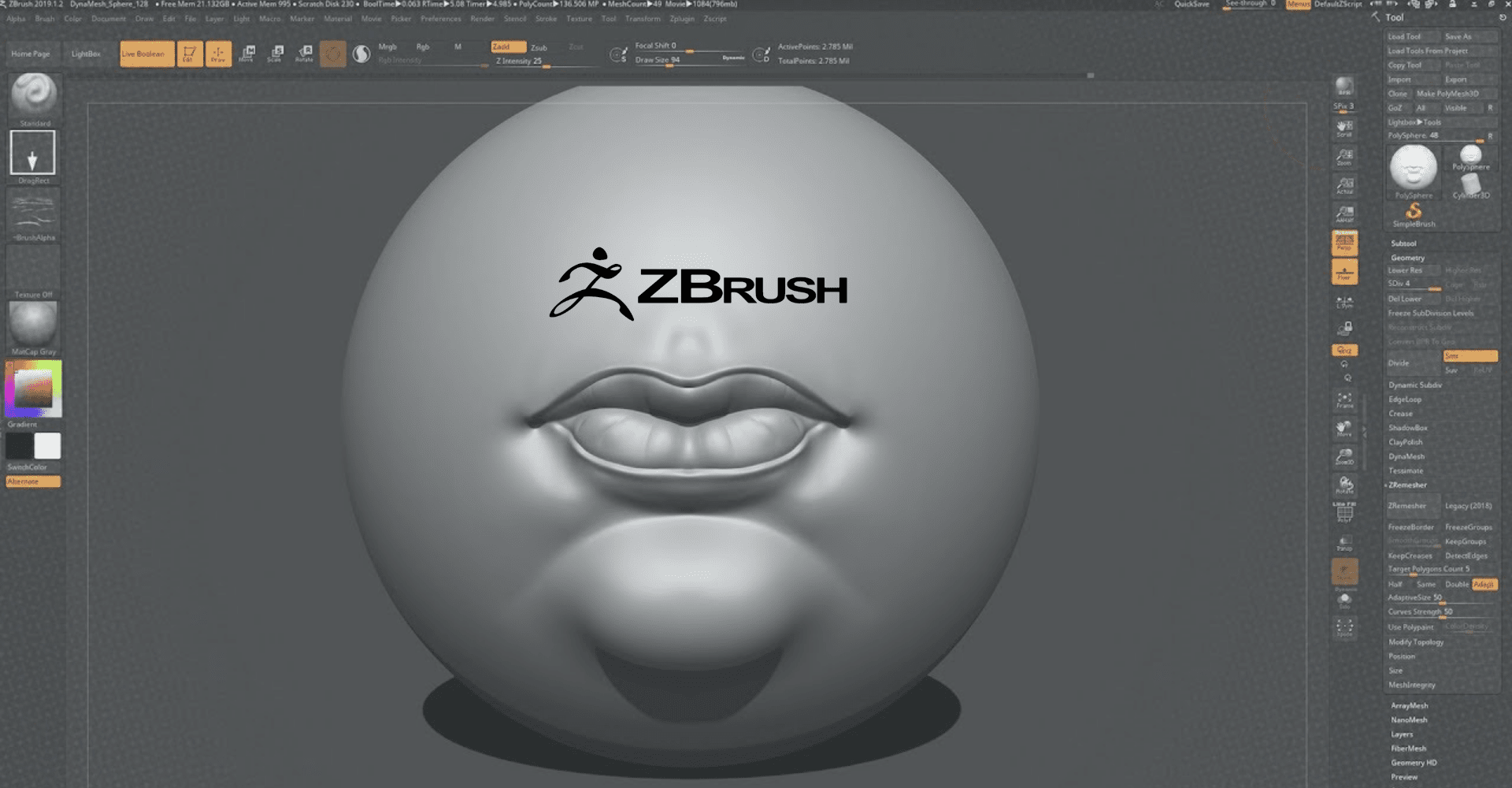Click the SimpleBrush tool icon
The height and width of the screenshot is (788, 1512).
pyautogui.click(x=1414, y=214)
